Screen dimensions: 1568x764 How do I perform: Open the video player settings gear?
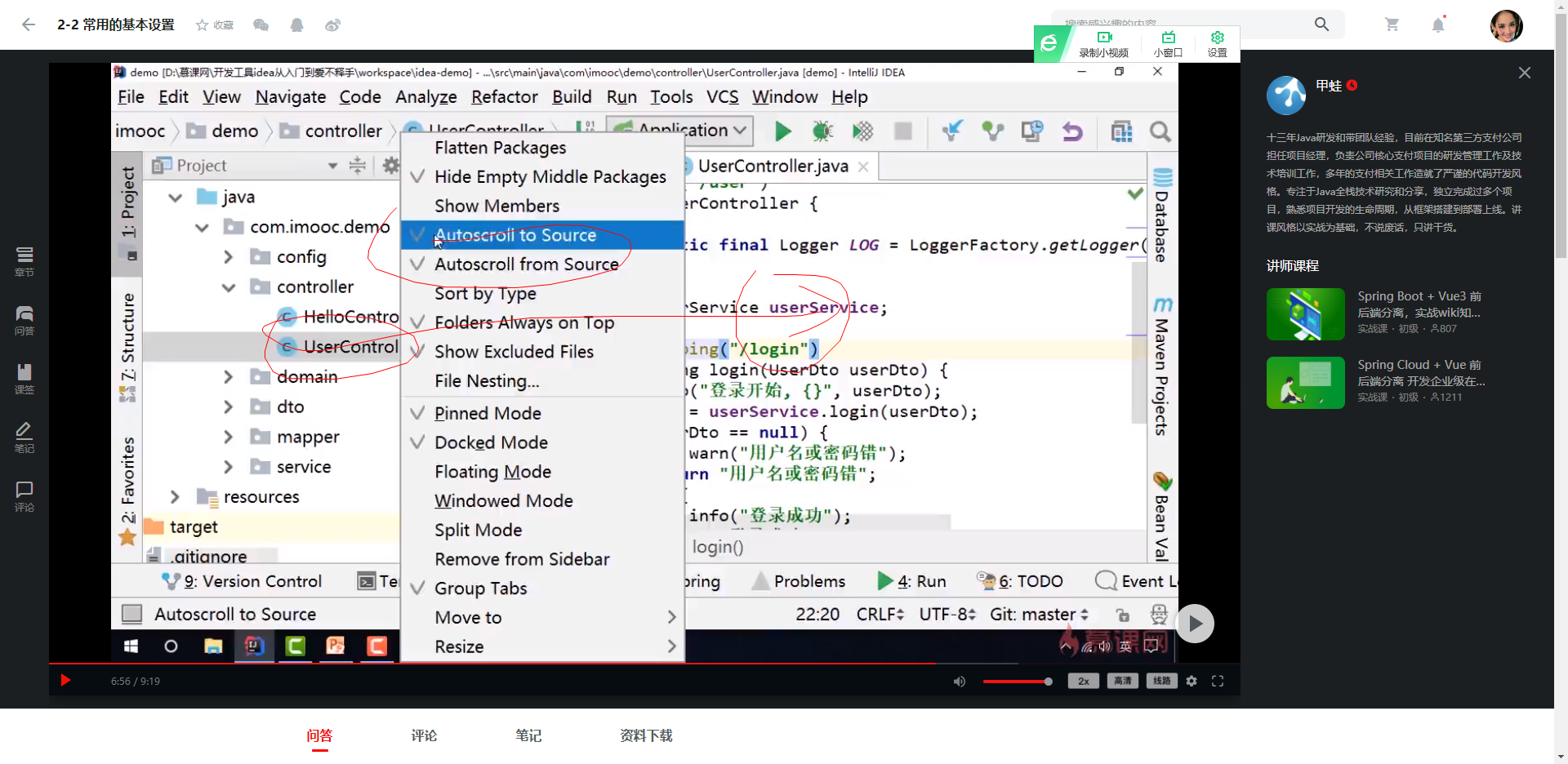(x=1192, y=681)
